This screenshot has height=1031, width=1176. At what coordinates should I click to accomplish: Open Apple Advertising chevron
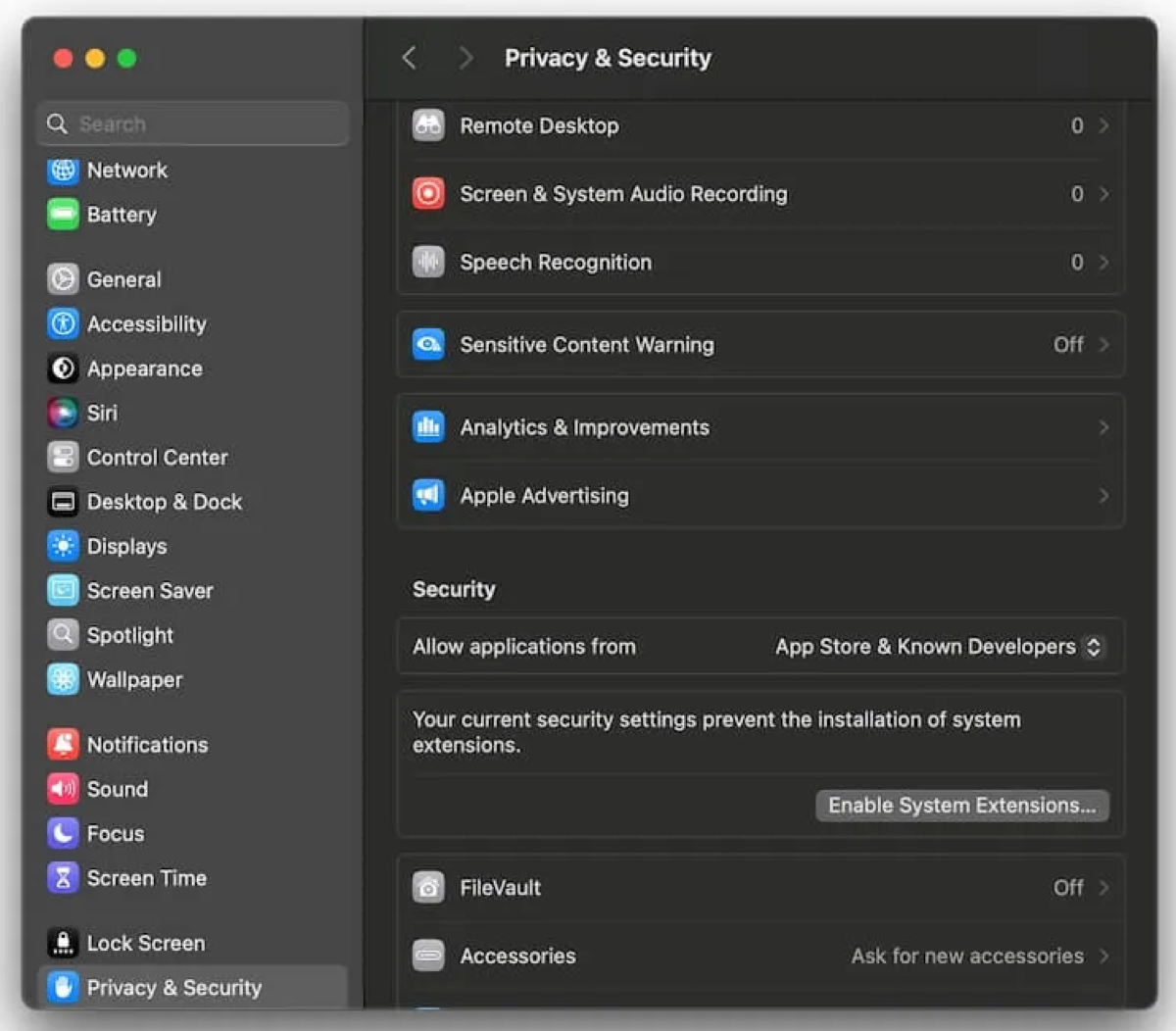(x=1104, y=496)
